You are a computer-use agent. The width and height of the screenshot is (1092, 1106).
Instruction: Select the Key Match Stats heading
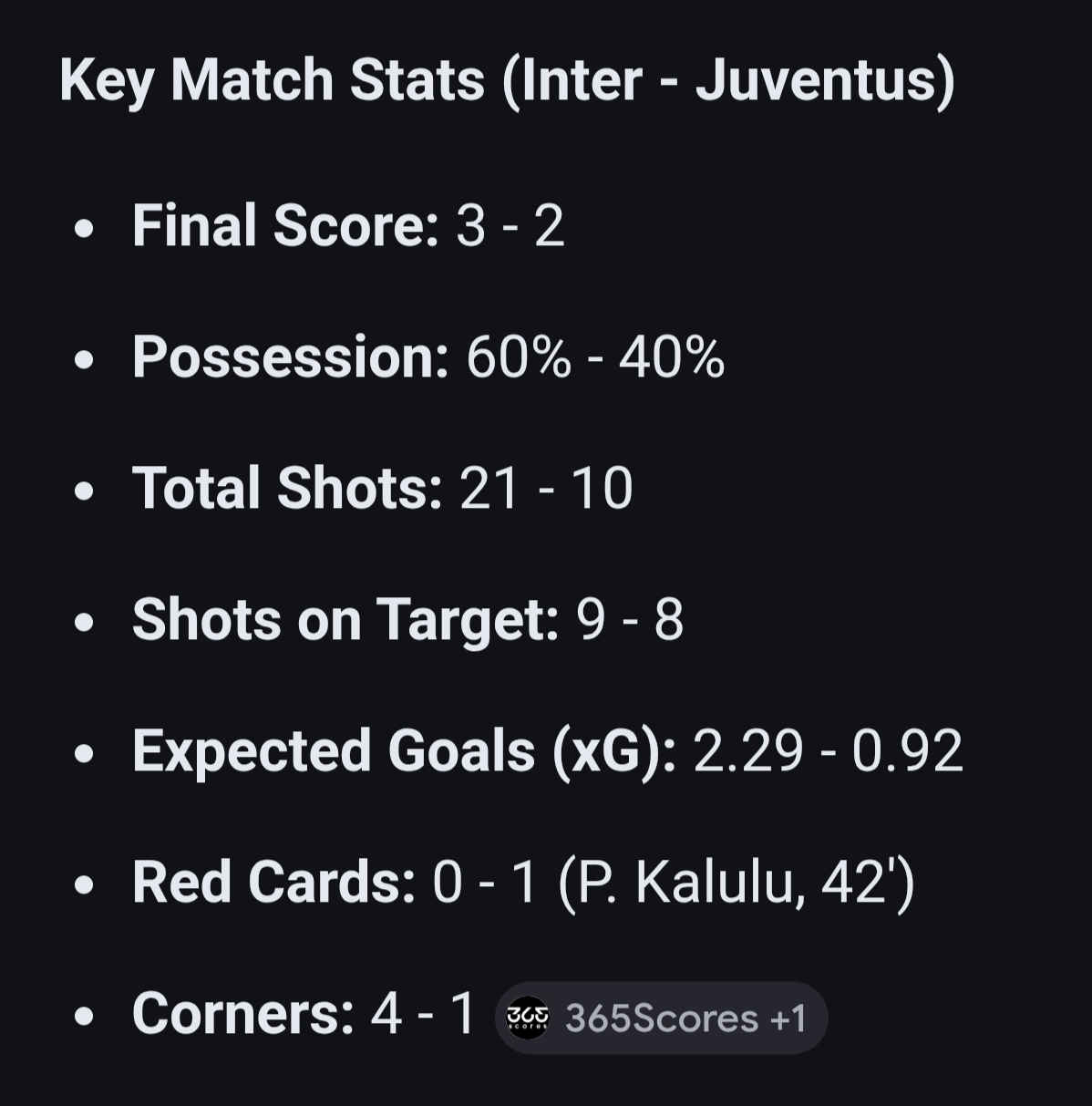(507, 80)
